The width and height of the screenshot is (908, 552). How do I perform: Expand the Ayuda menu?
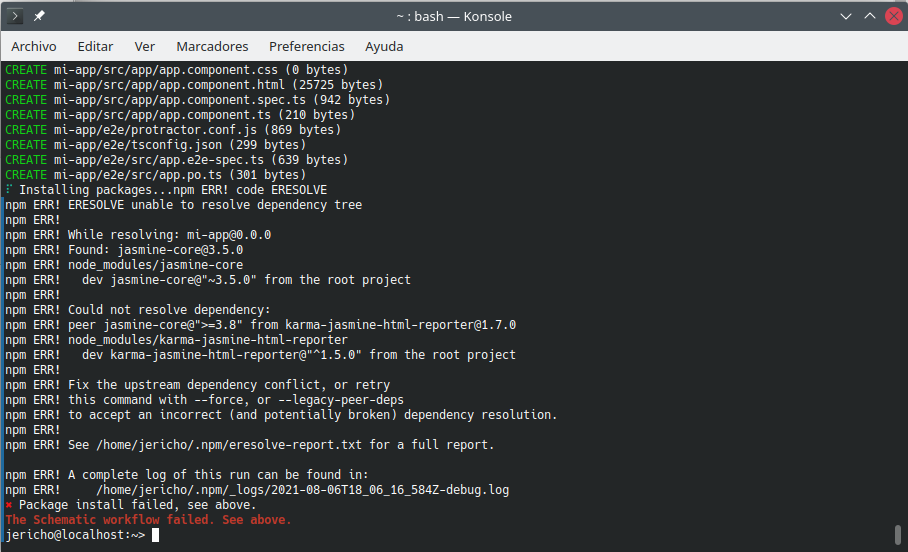point(384,47)
